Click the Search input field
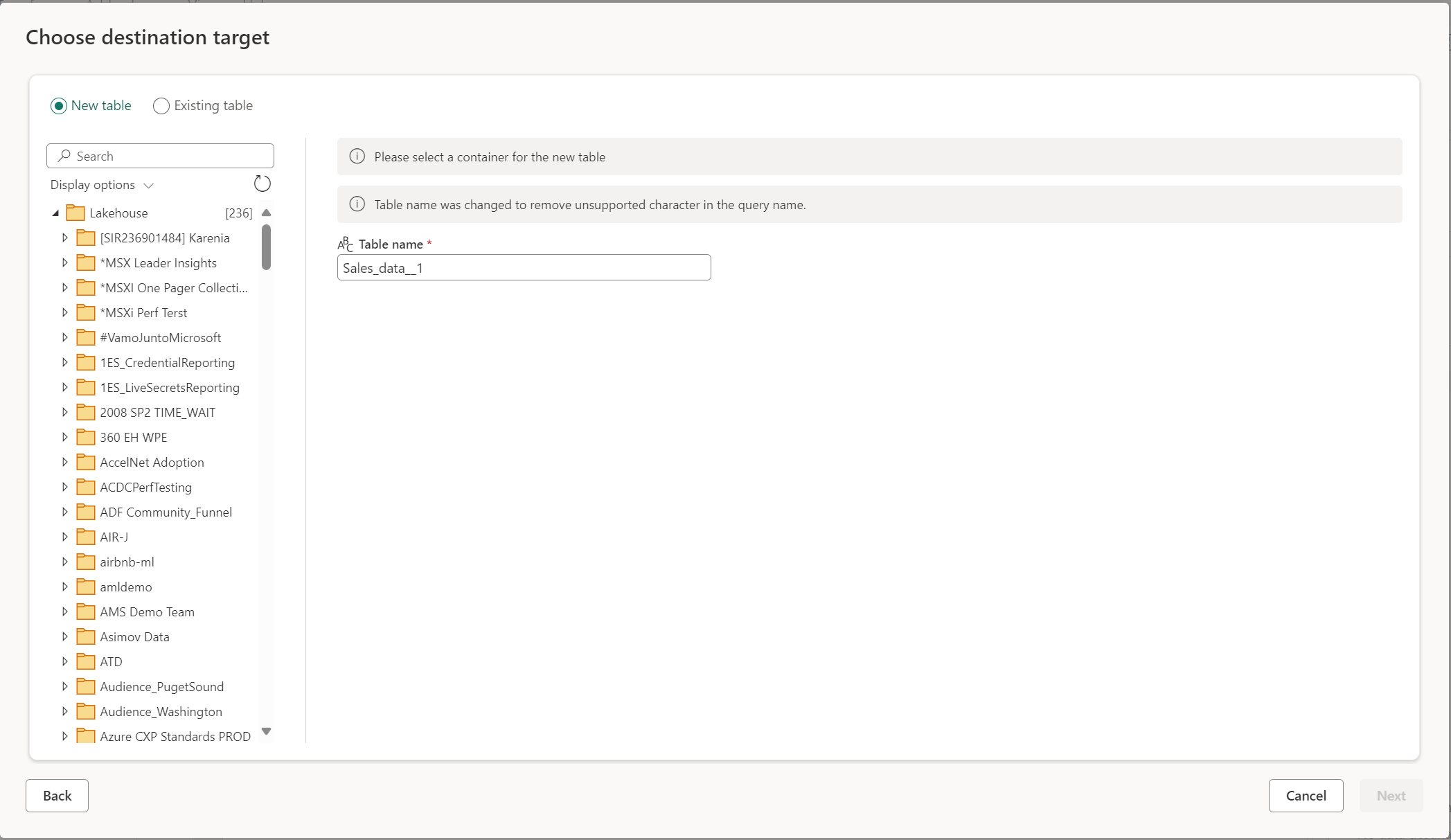This screenshot has width=1451, height=840. pyautogui.click(x=160, y=155)
